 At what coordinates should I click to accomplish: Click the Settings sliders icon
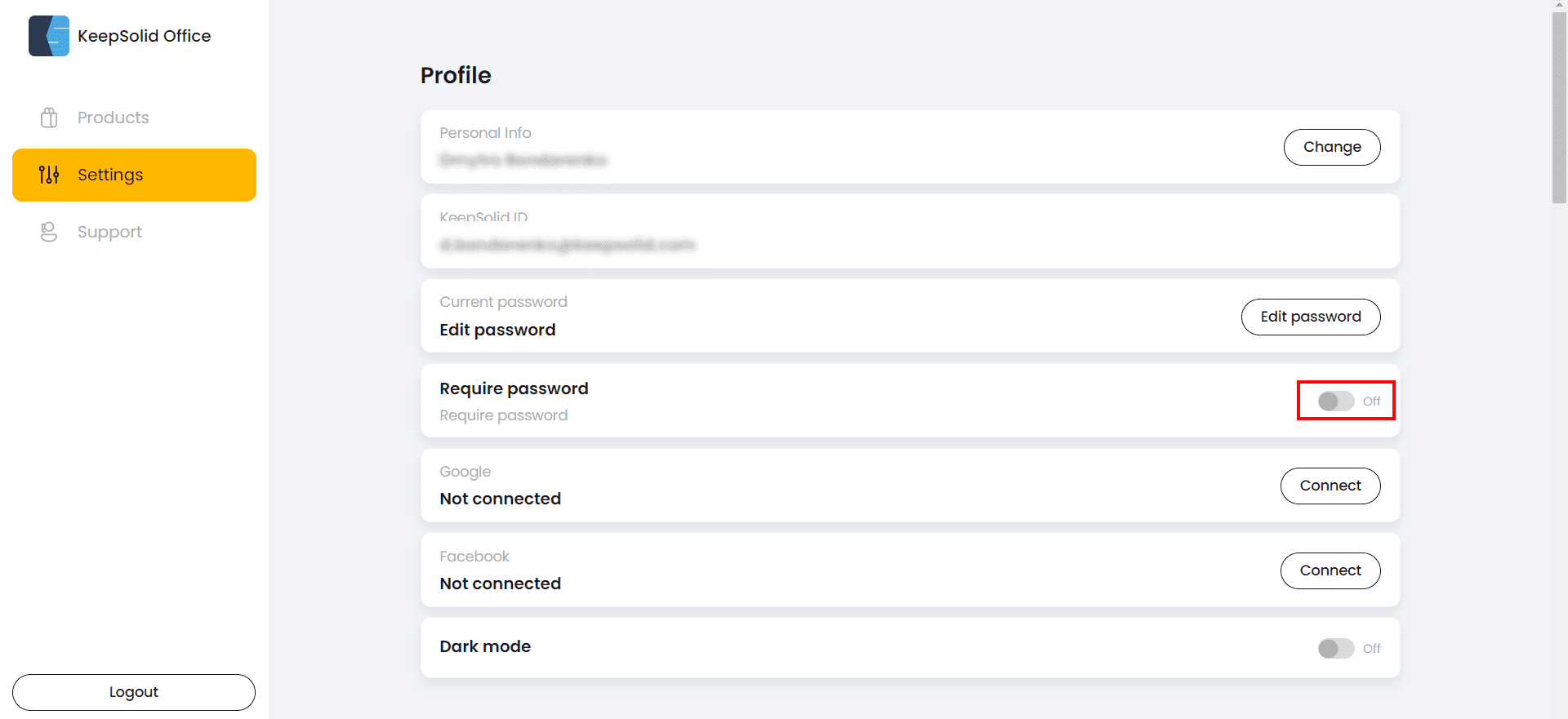click(49, 174)
